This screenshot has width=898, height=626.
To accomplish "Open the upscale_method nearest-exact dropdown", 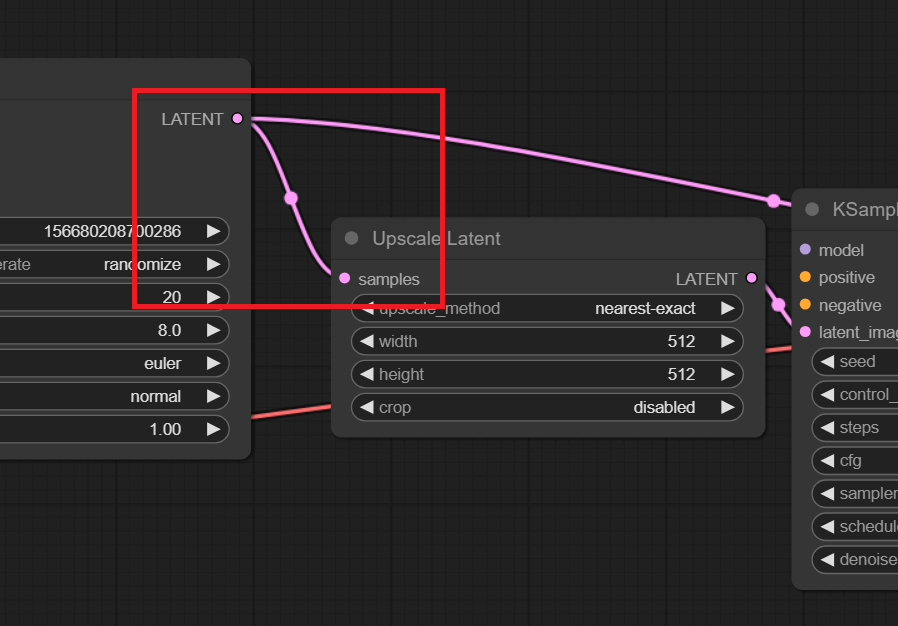I will pos(547,308).
